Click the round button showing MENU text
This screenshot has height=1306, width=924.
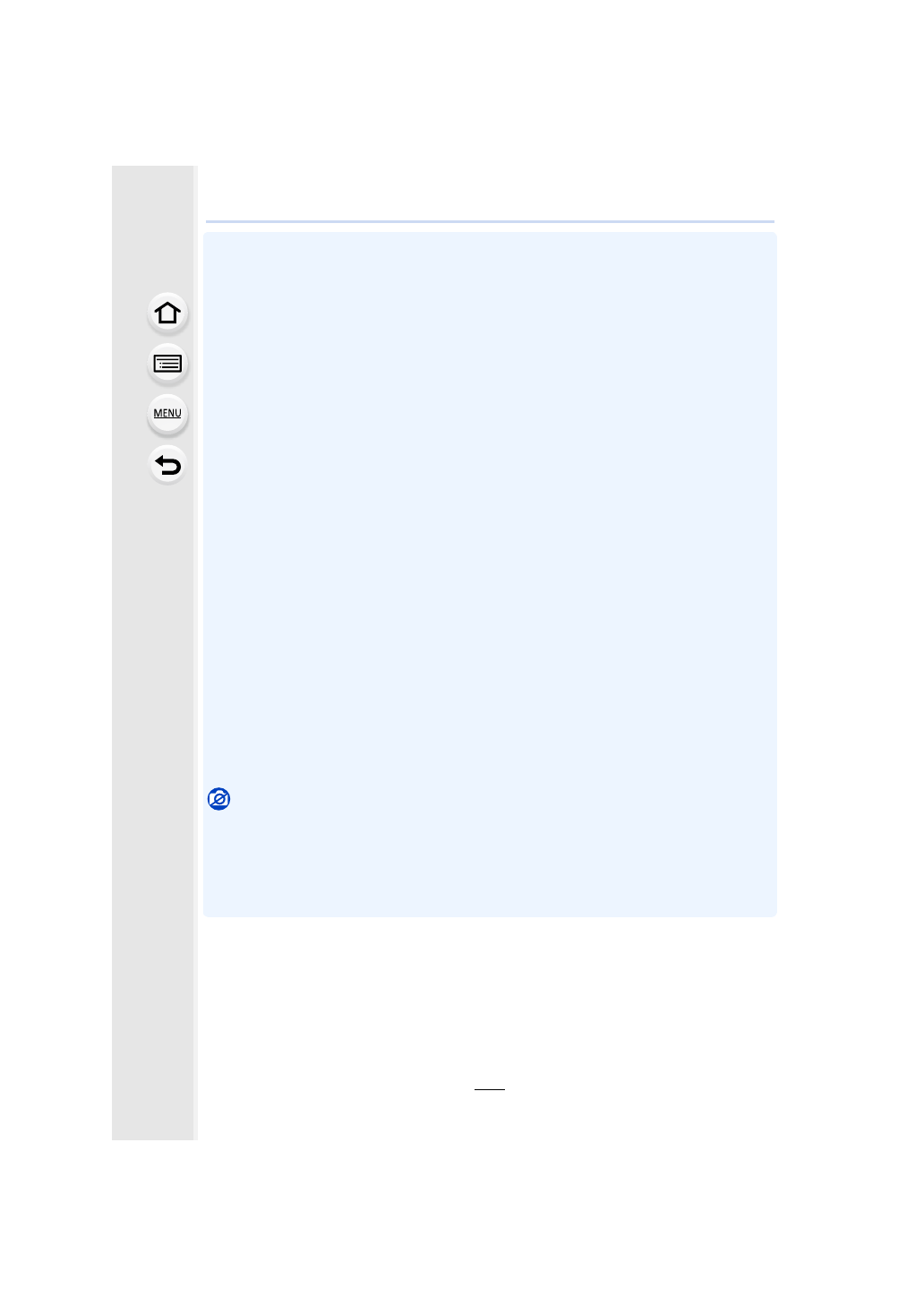point(167,414)
